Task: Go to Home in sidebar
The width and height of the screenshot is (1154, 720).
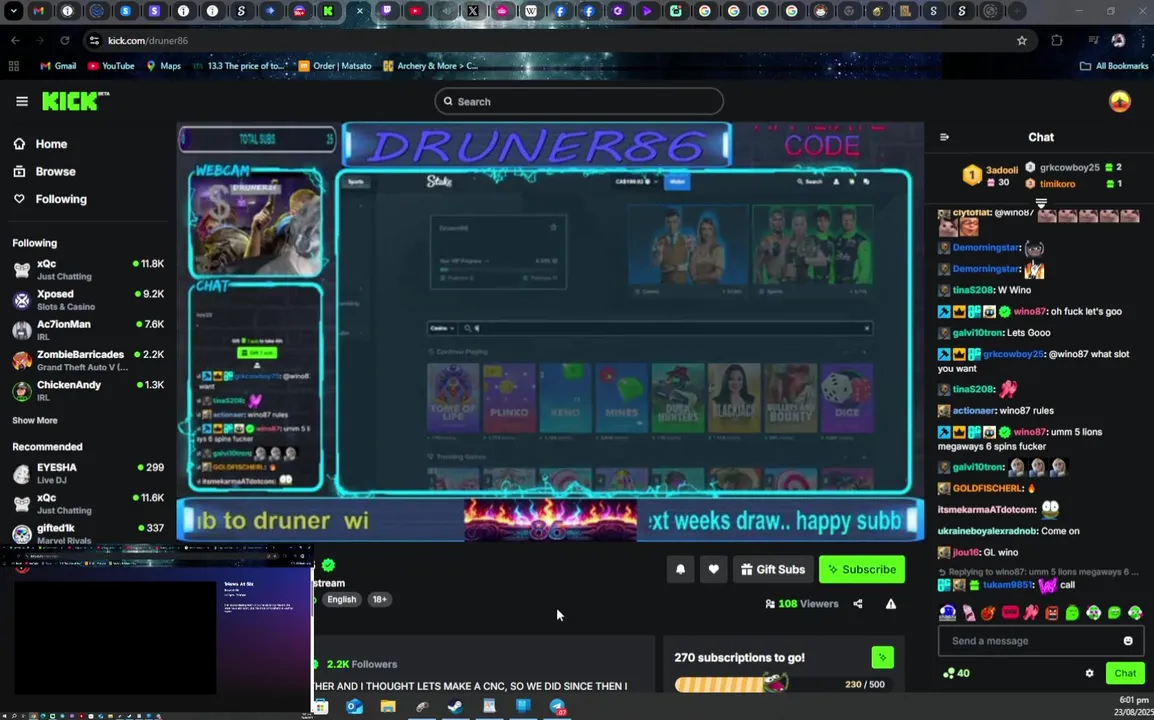Action: pos(51,144)
